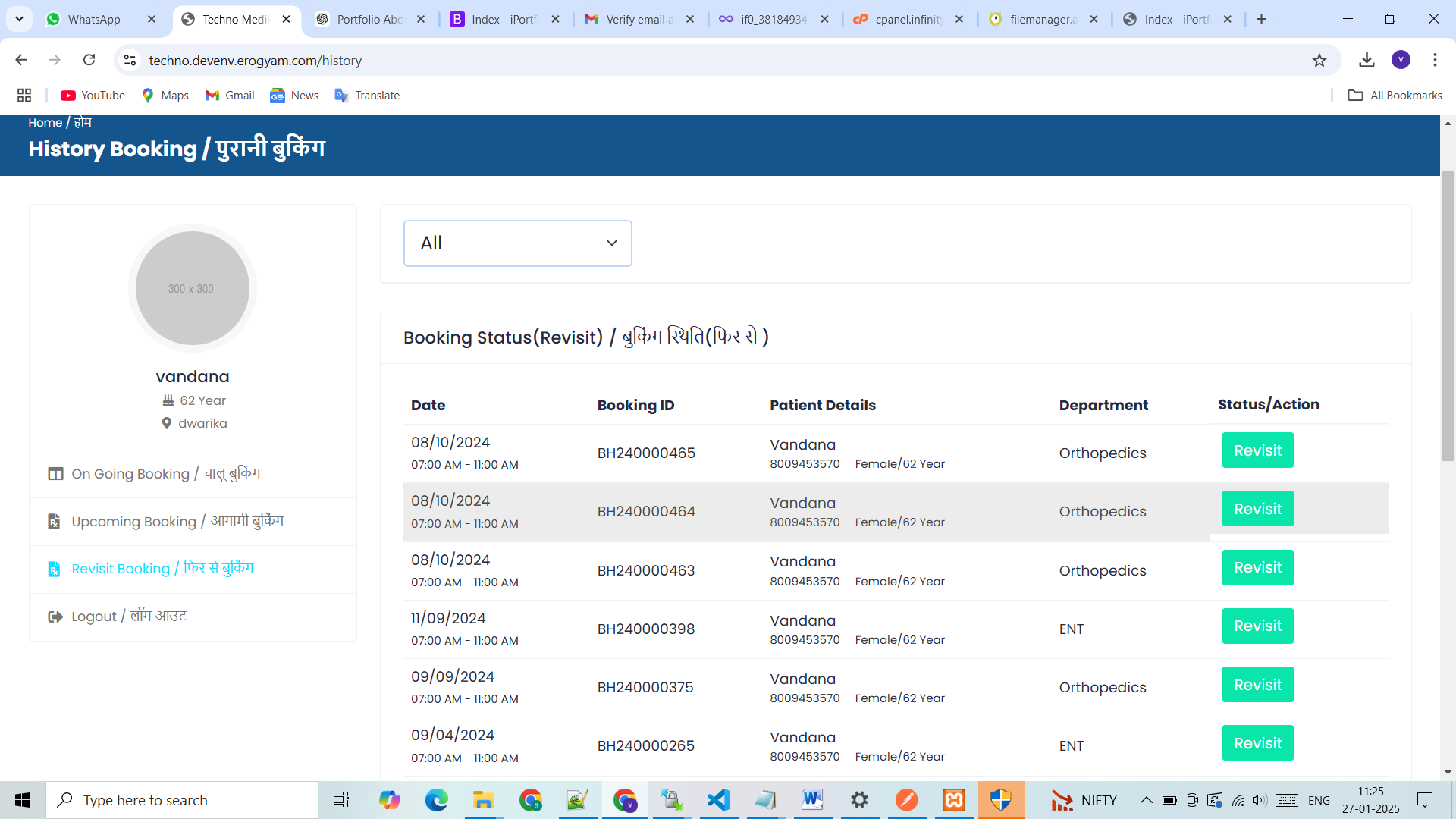Click the taskbar search box
The height and width of the screenshot is (819, 1456).
(x=182, y=800)
